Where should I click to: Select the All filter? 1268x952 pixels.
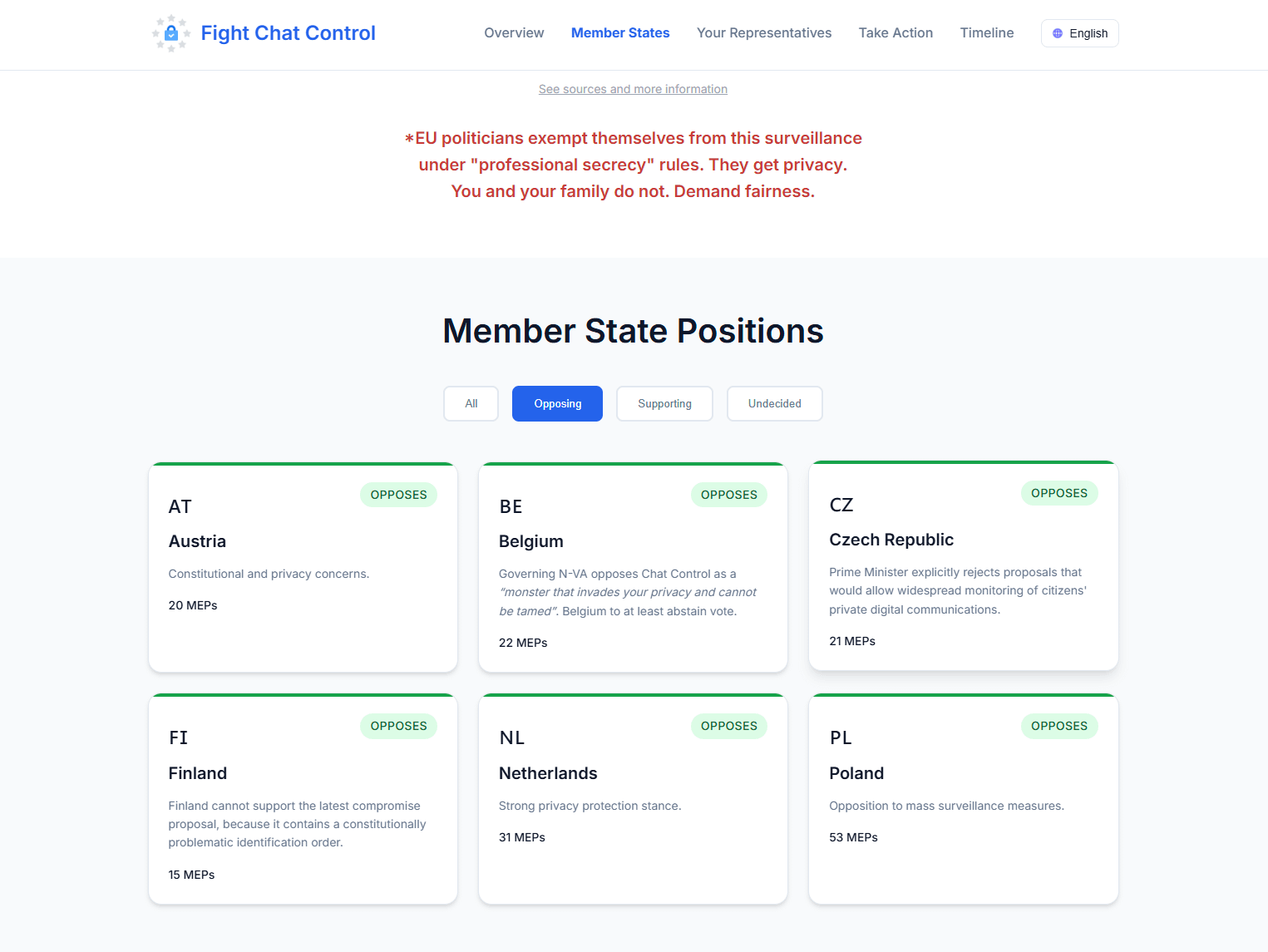coord(471,404)
